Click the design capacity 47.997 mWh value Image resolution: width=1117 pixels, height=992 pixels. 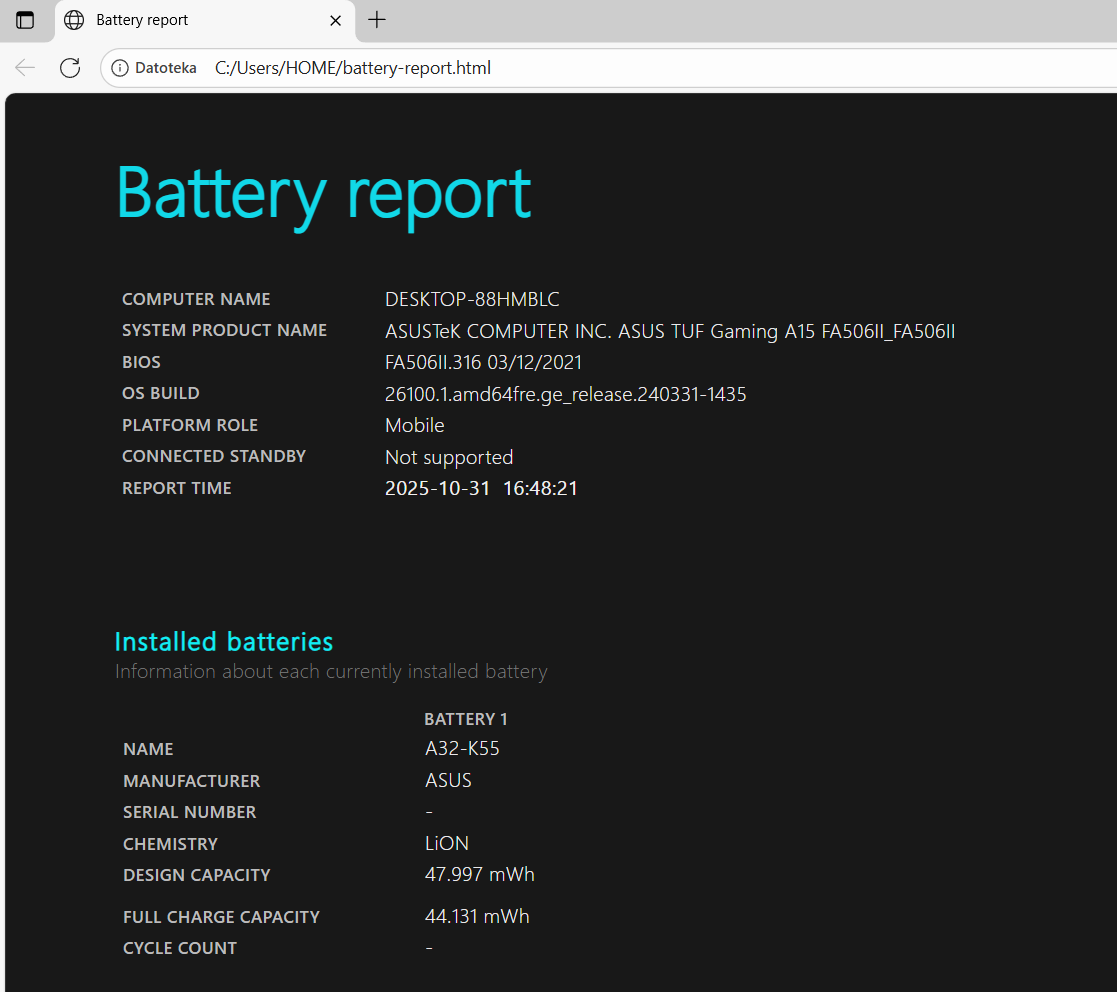pyautogui.click(x=479, y=875)
